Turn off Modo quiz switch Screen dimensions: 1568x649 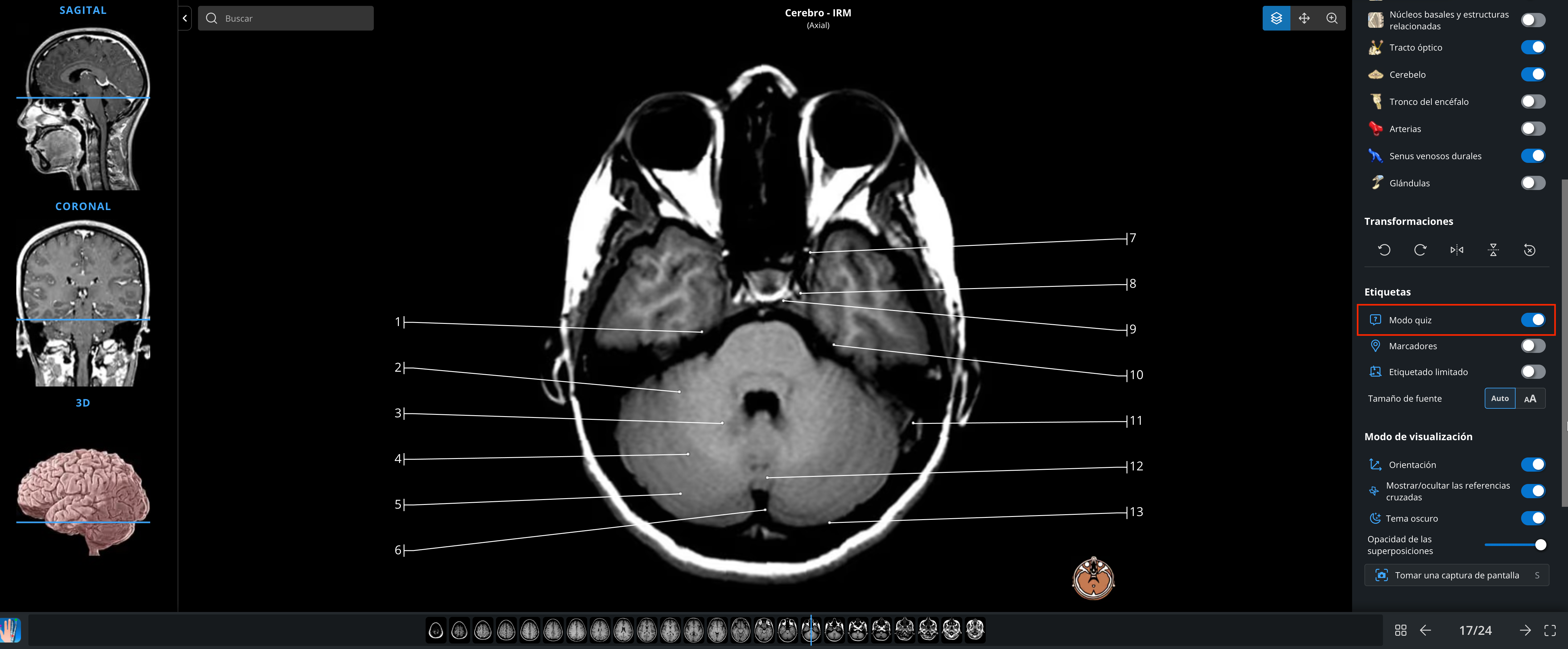(x=1533, y=320)
